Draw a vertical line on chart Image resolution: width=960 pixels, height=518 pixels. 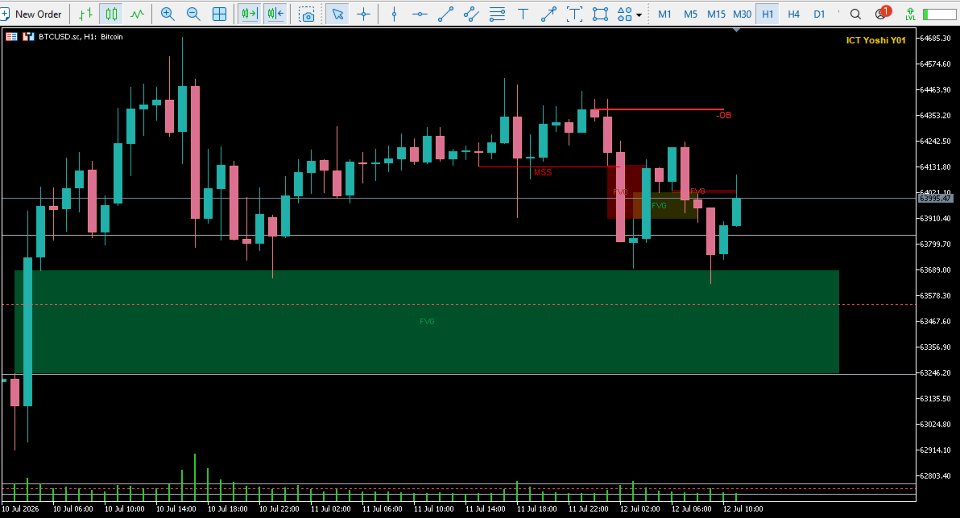394,14
